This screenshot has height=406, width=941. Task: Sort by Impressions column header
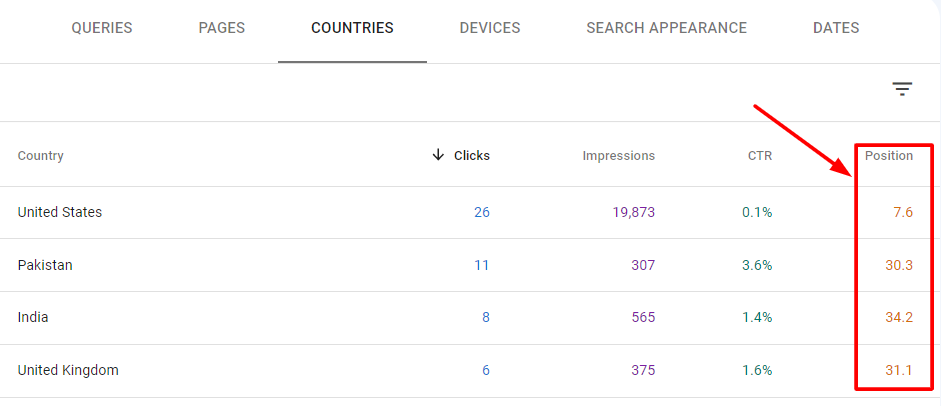tap(619, 156)
